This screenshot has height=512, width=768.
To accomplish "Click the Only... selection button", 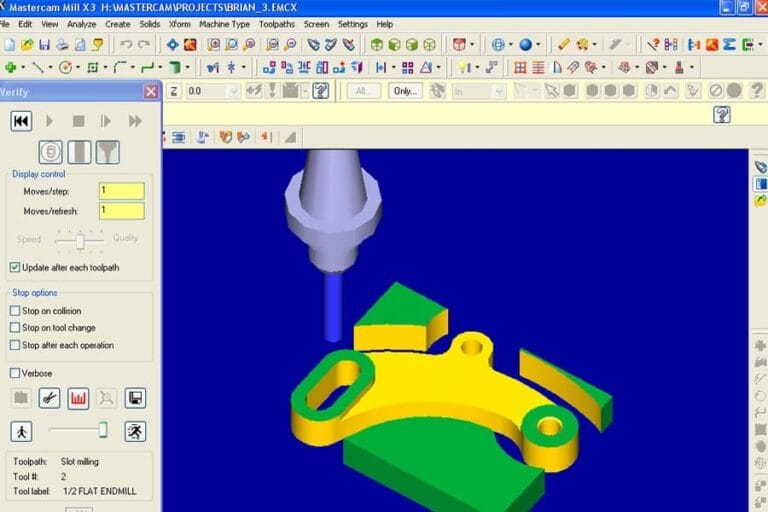I will pos(404,91).
